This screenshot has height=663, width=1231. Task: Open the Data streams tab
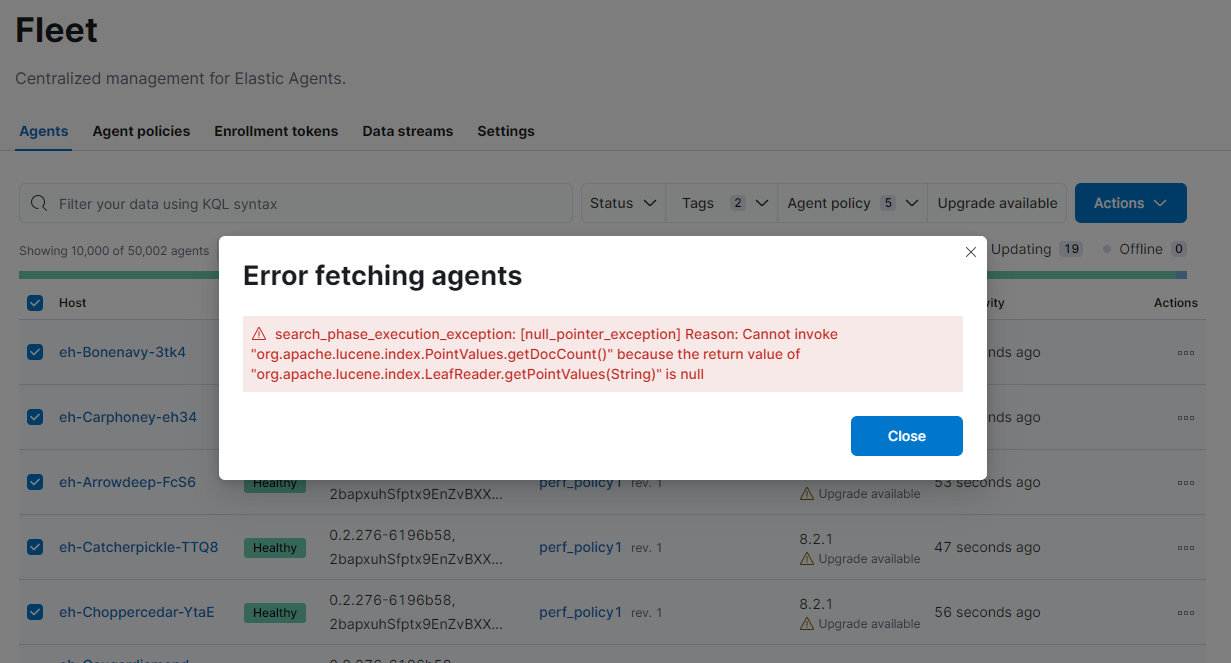tap(407, 131)
